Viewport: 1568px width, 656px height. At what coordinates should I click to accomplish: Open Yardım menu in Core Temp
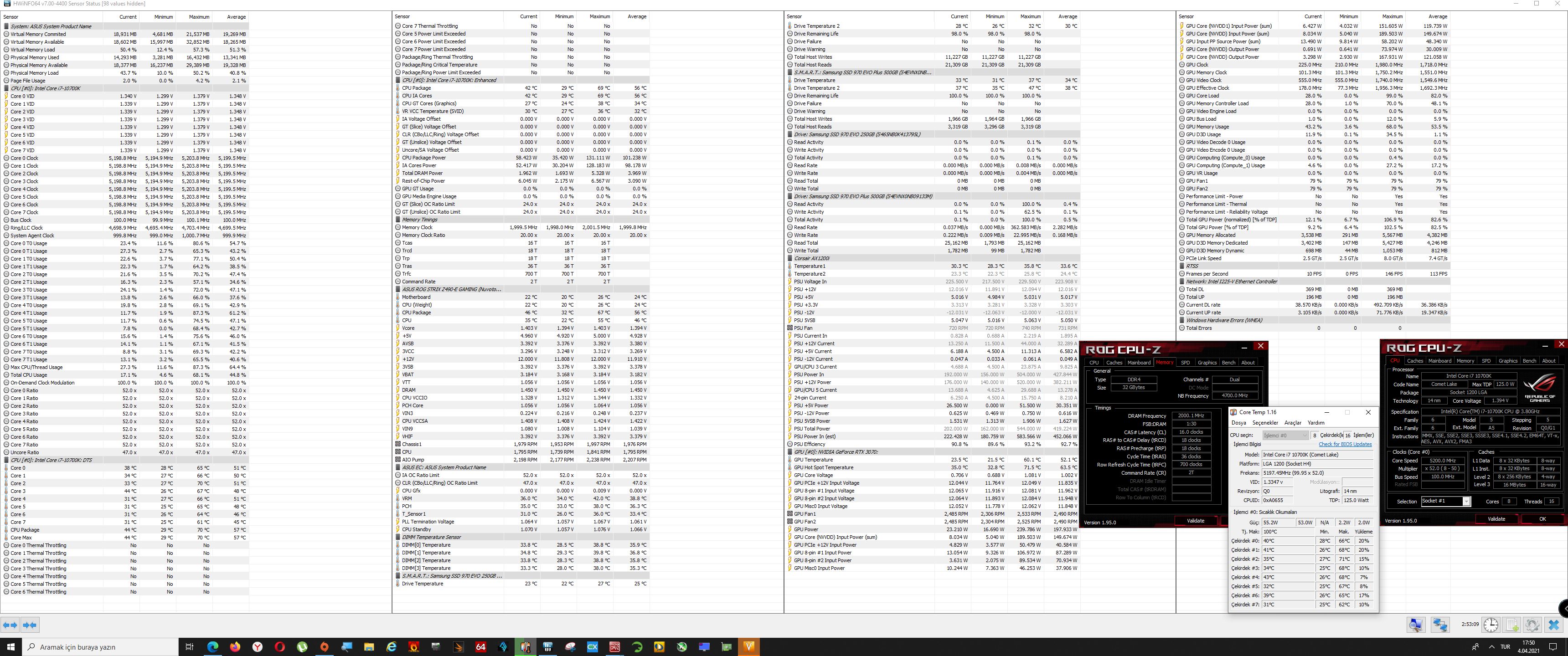point(1315,422)
